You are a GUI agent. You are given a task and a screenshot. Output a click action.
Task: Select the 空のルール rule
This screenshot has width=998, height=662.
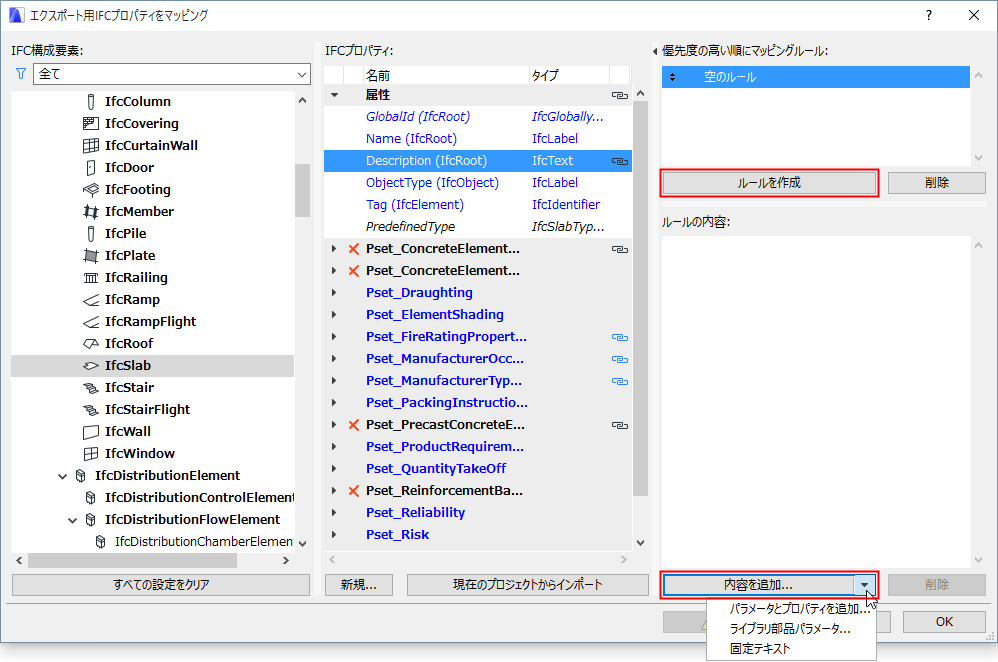815,77
